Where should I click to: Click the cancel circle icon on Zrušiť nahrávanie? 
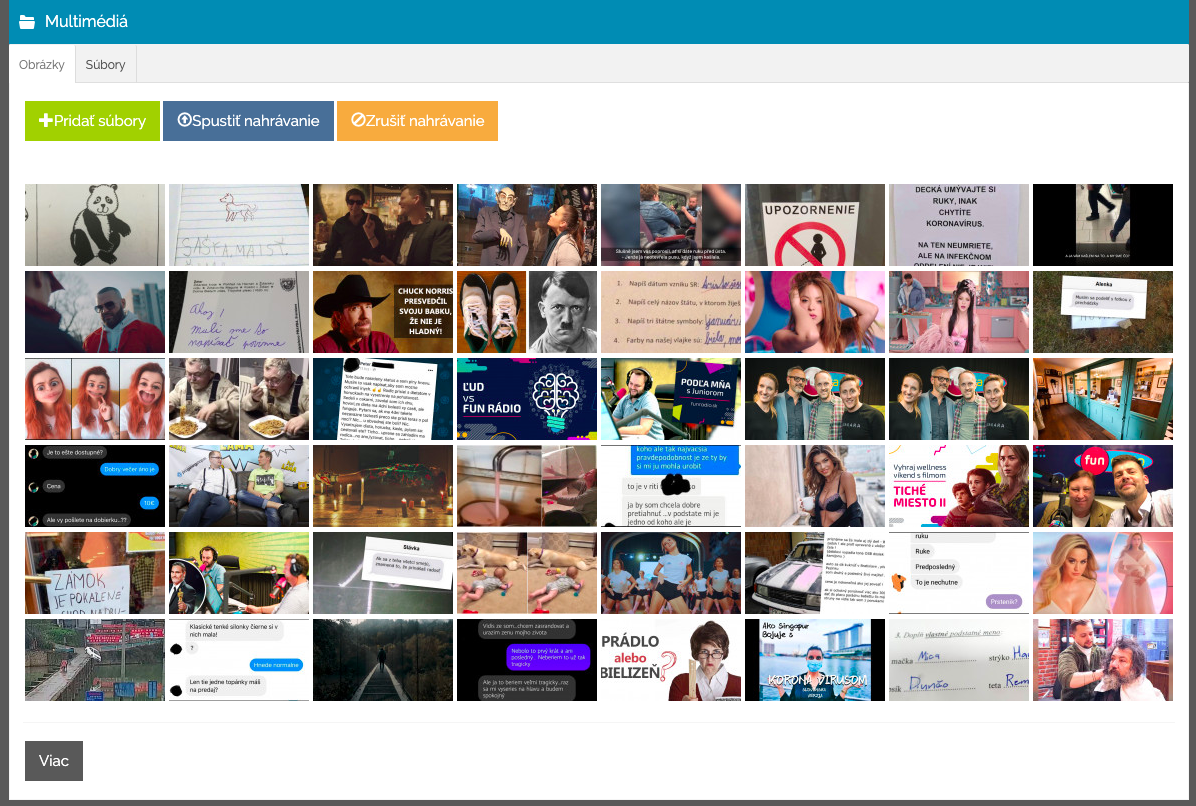click(x=358, y=121)
